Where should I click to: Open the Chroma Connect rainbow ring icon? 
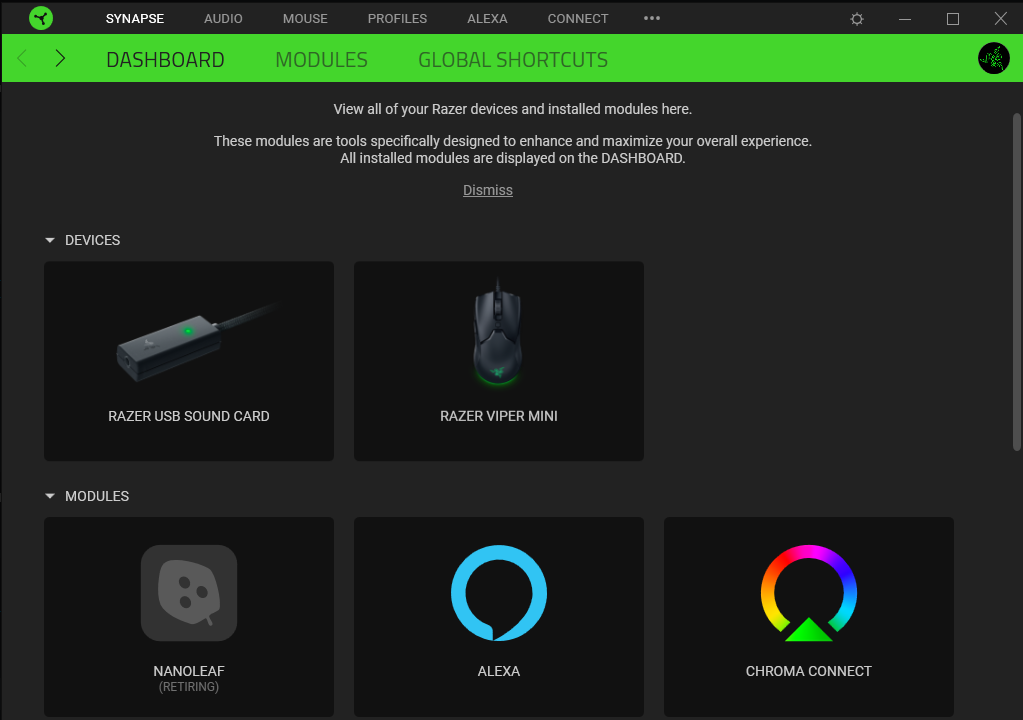pos(808,593)
